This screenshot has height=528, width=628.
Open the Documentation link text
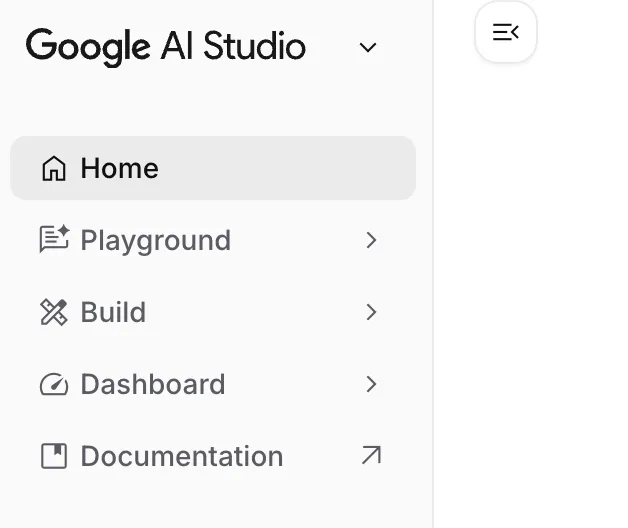pos(182,456)
